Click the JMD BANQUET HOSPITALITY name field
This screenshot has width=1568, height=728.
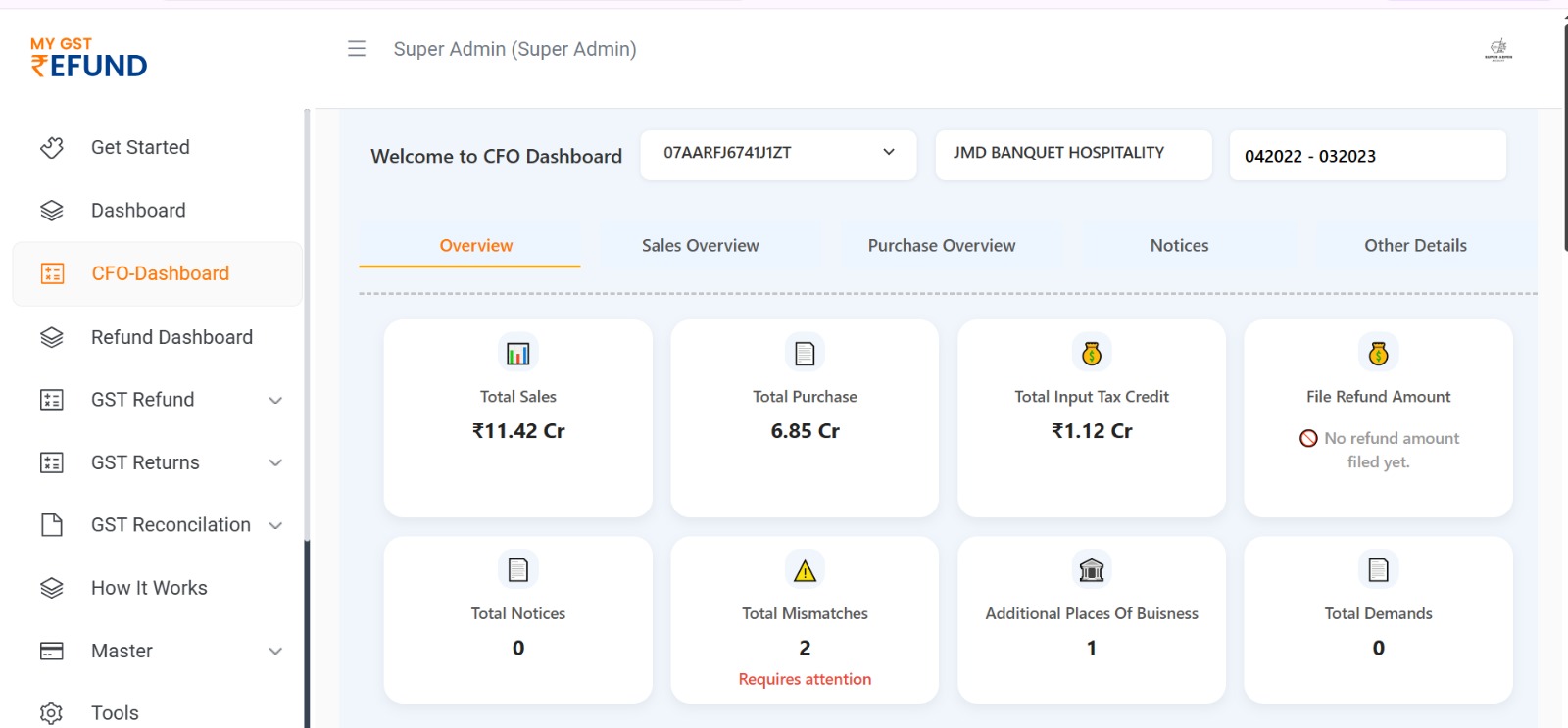(1074, 155)
